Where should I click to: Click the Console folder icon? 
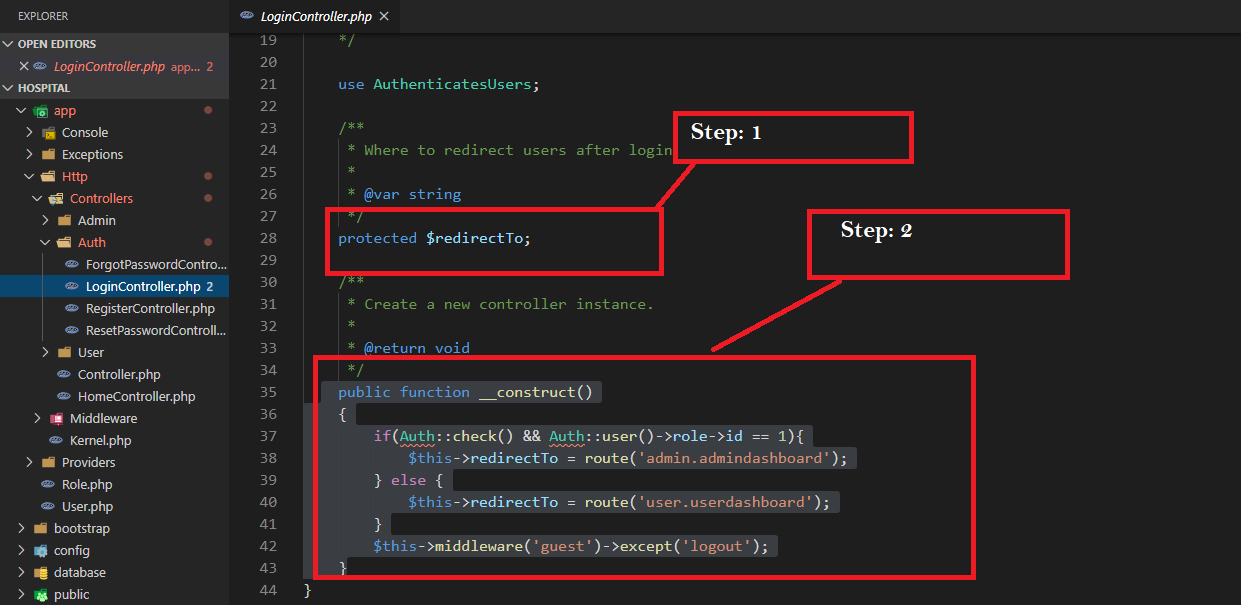pyautogui.click(x=48, y=133)
